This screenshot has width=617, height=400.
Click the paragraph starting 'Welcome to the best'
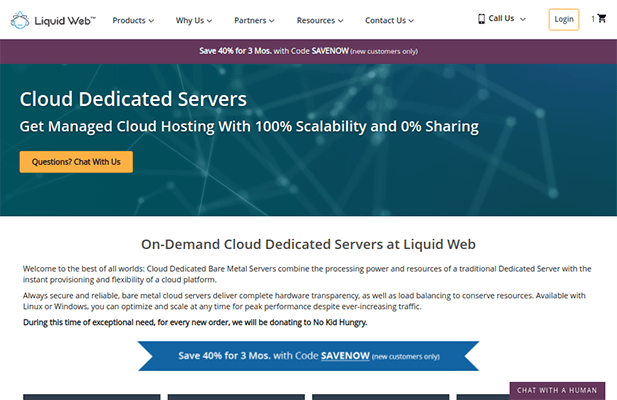(x=307, y=274)
